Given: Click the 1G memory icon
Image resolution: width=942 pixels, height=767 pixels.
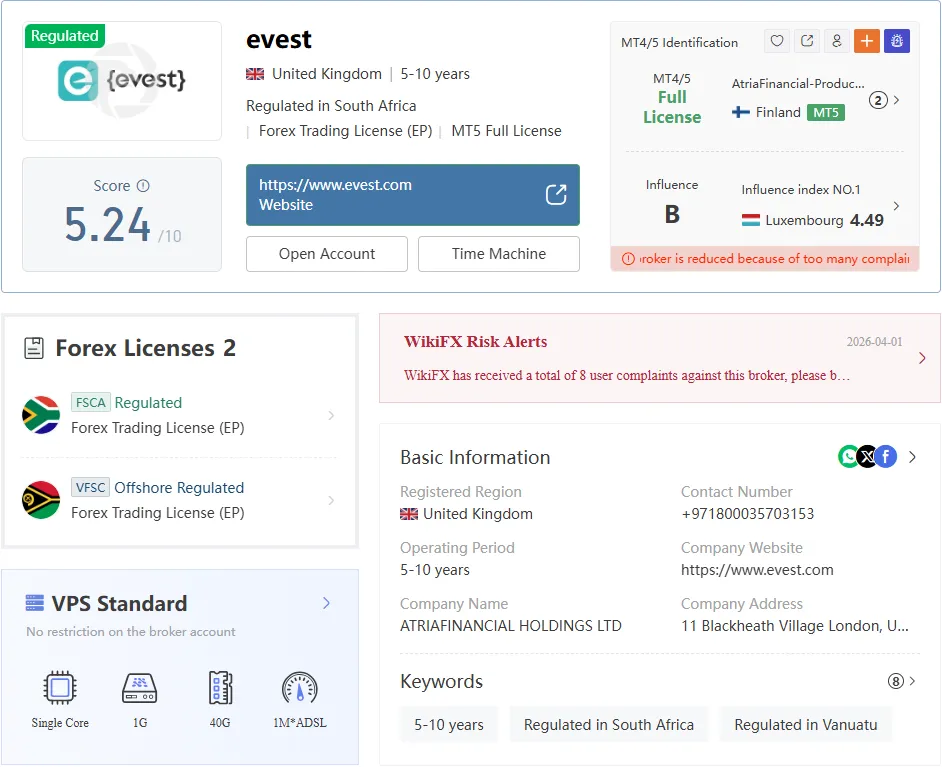Looking at the screenshot, I should tap(139, 687).
